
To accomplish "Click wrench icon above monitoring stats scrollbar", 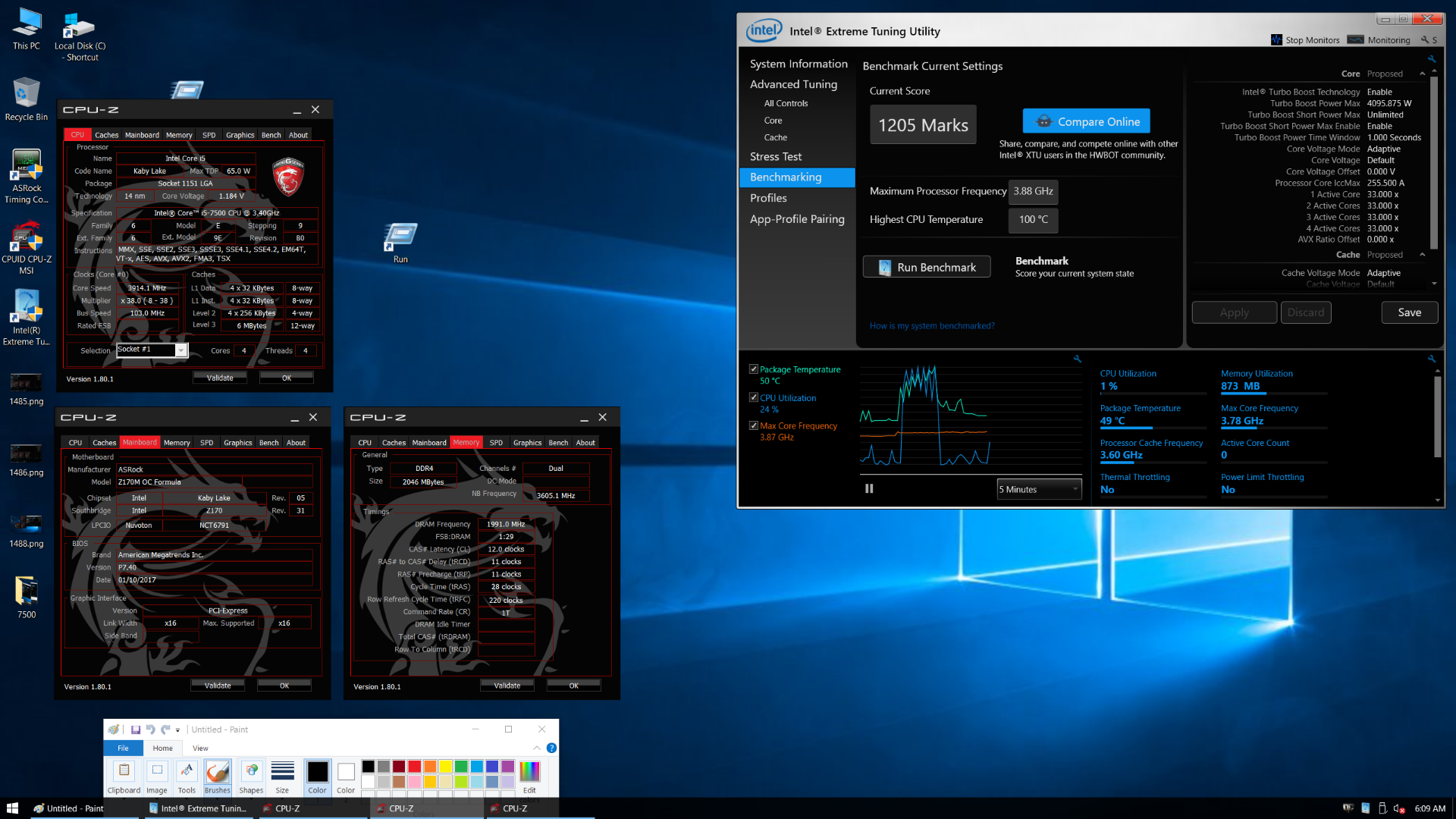I will pyautogui.click(x=1432, y=359).
